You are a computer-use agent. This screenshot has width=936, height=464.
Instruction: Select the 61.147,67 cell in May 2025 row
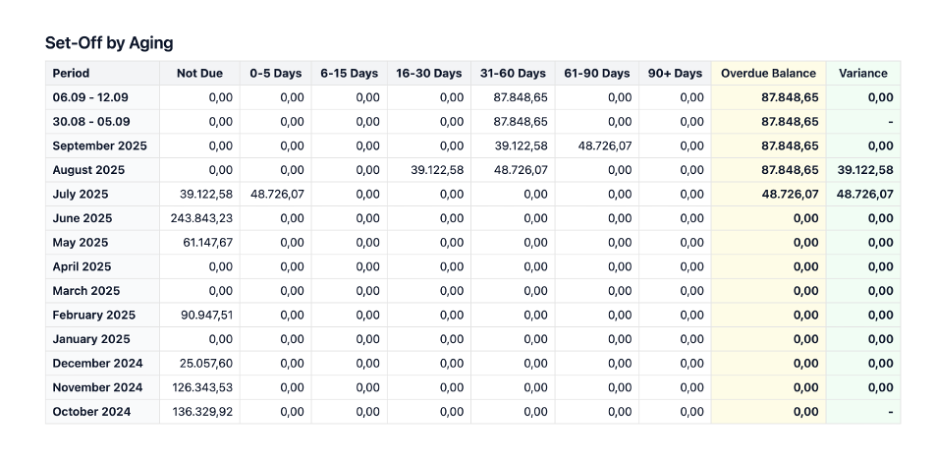tap(207, 243)
